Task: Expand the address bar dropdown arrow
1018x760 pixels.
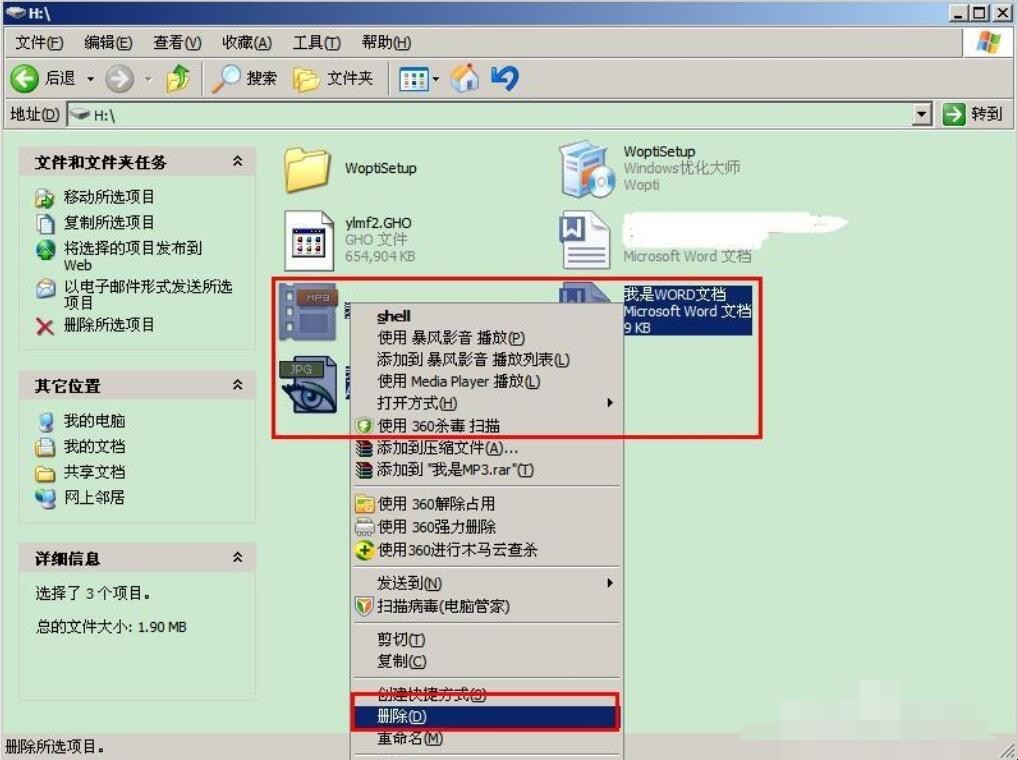Action: pos(922,115)
